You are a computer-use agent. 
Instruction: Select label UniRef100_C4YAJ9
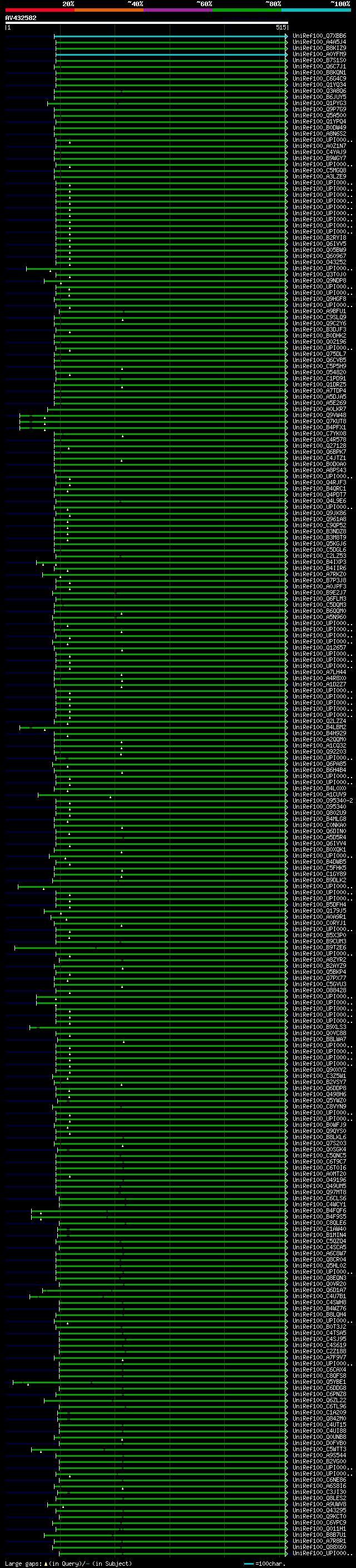click(319, 152)
